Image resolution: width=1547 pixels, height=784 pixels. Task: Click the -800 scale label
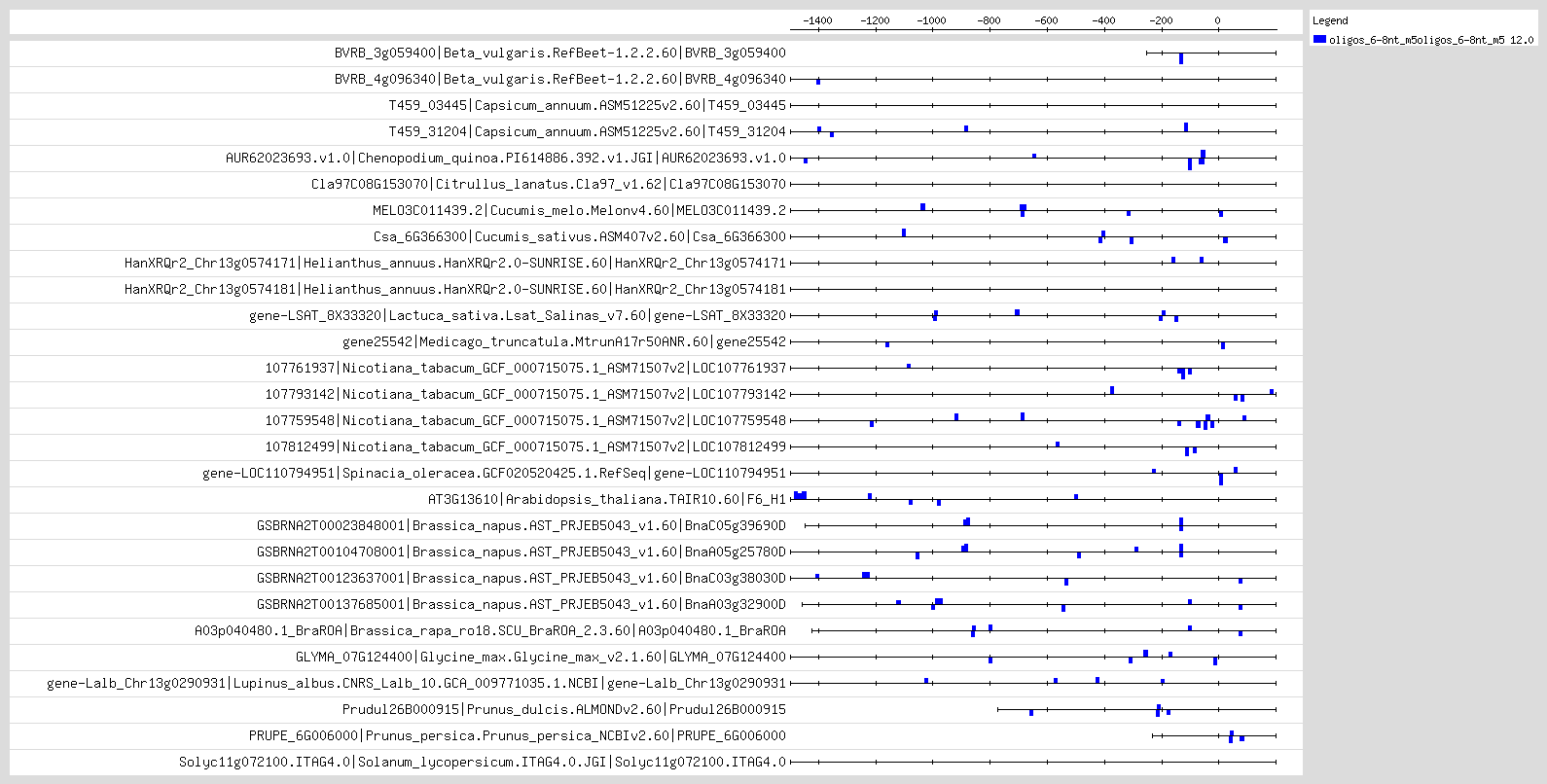pos(989,20)
